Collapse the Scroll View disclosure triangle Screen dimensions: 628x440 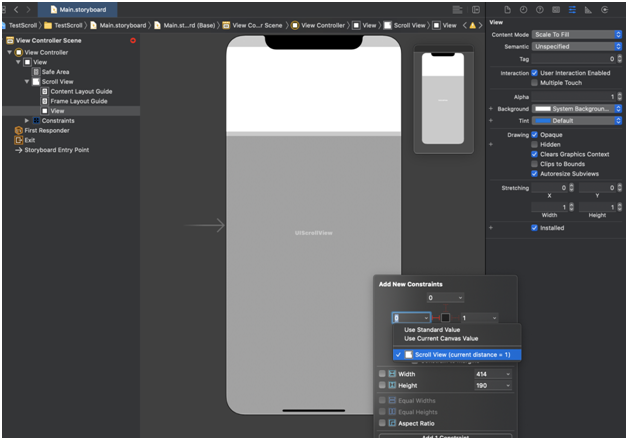point(27,82)
